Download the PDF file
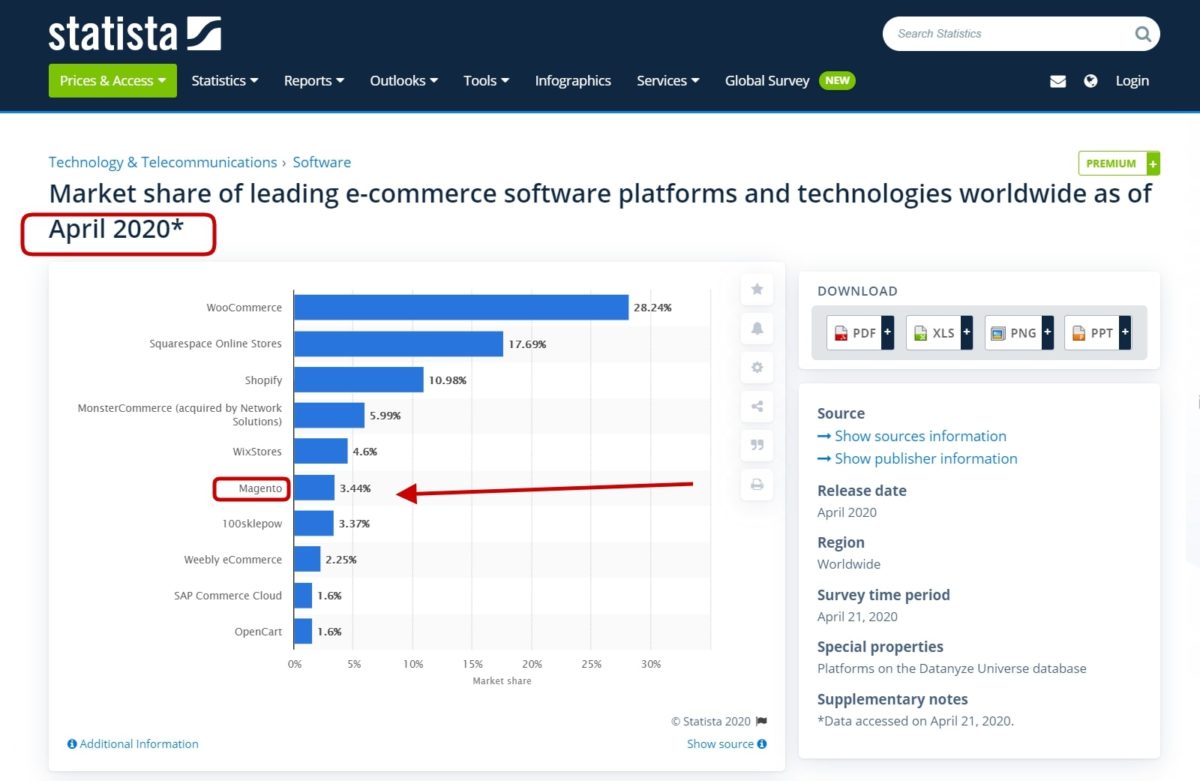1200x781 pixels. pos(860,333)
